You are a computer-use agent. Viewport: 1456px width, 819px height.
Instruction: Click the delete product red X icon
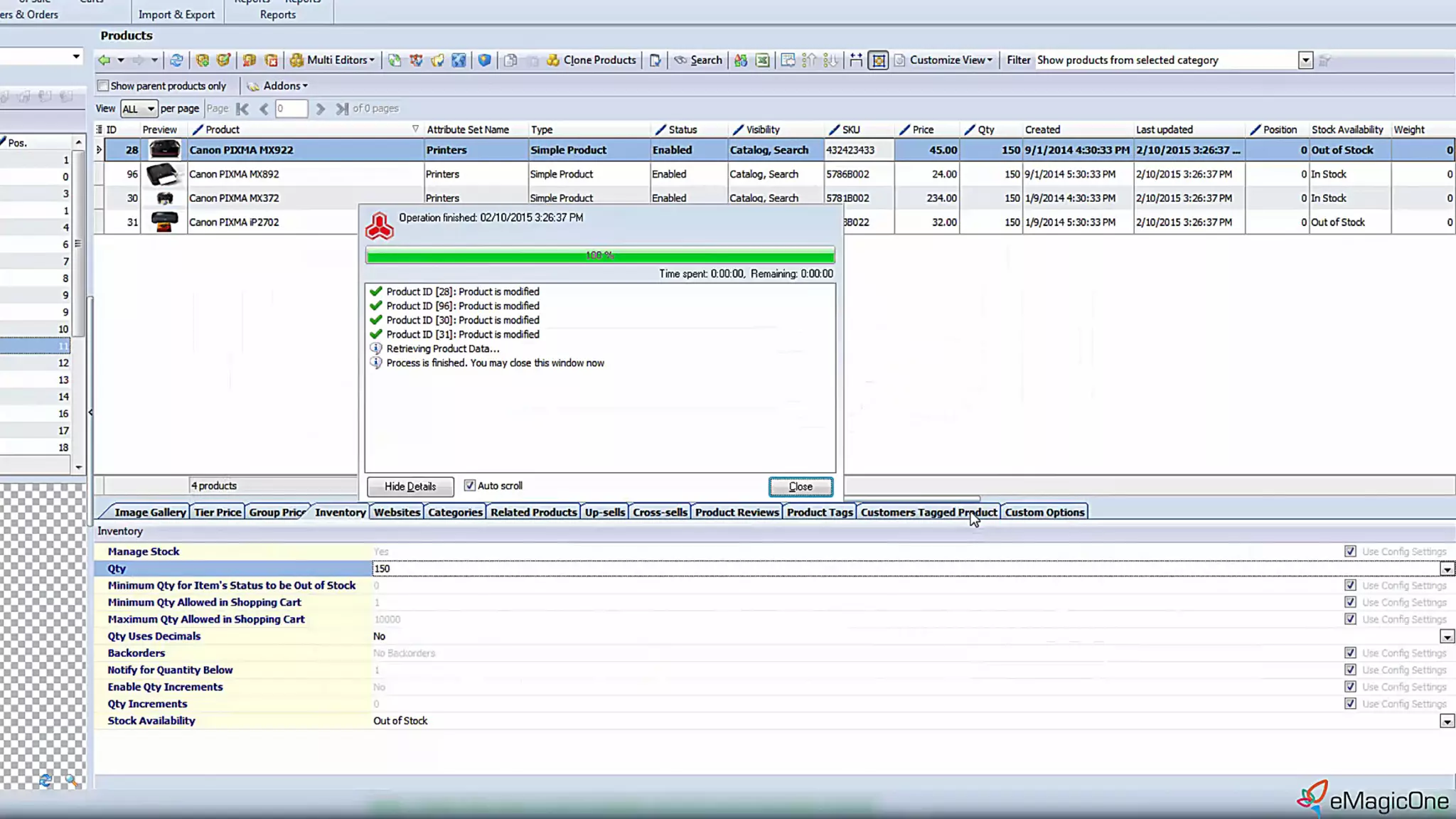(x=271, y=60)
